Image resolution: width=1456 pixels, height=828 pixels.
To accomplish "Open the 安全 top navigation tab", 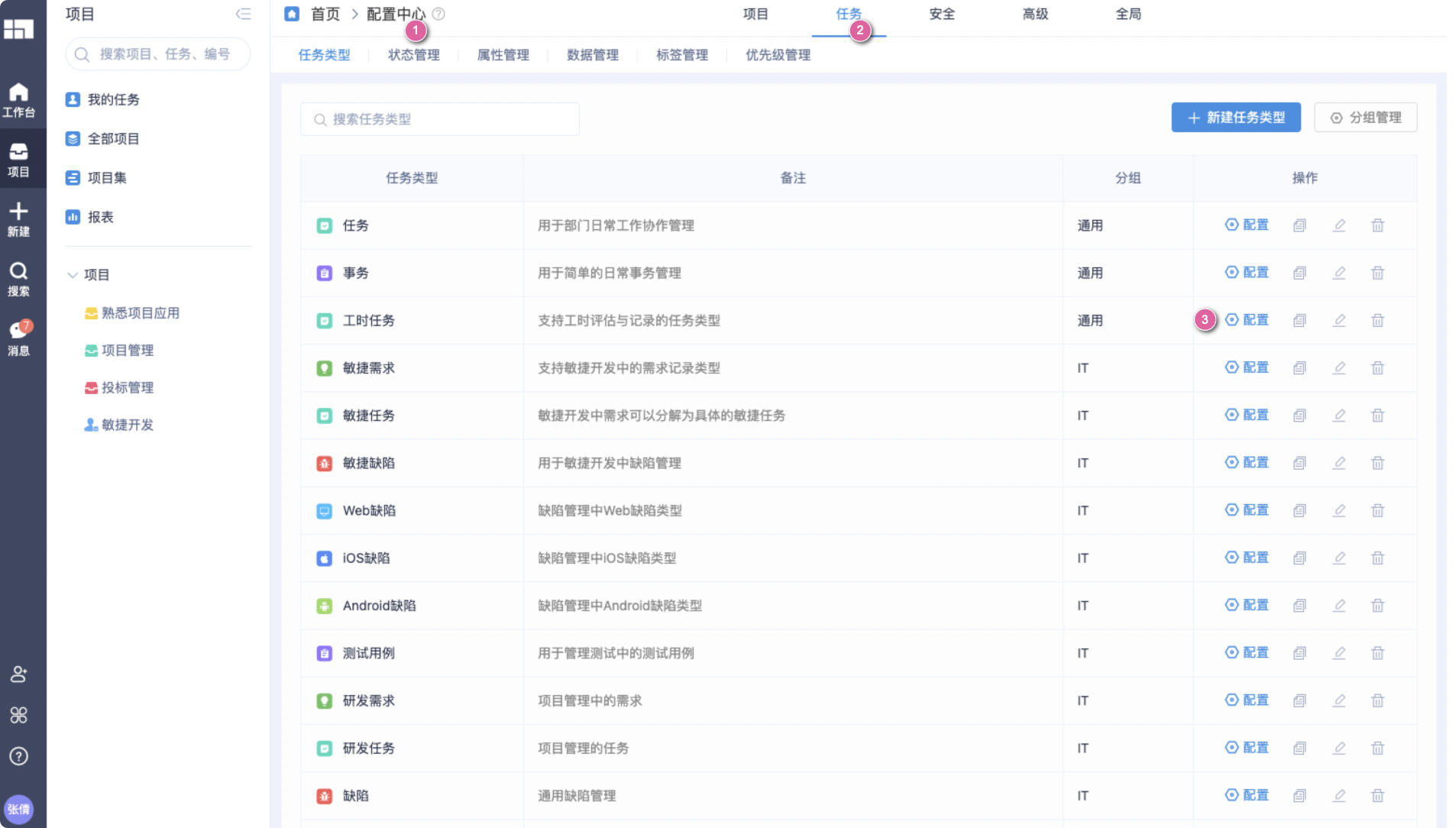I will (941, 14).
